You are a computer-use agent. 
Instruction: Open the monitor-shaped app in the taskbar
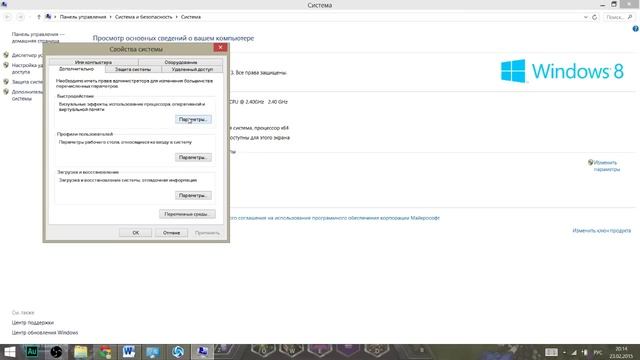pos(153,352)
